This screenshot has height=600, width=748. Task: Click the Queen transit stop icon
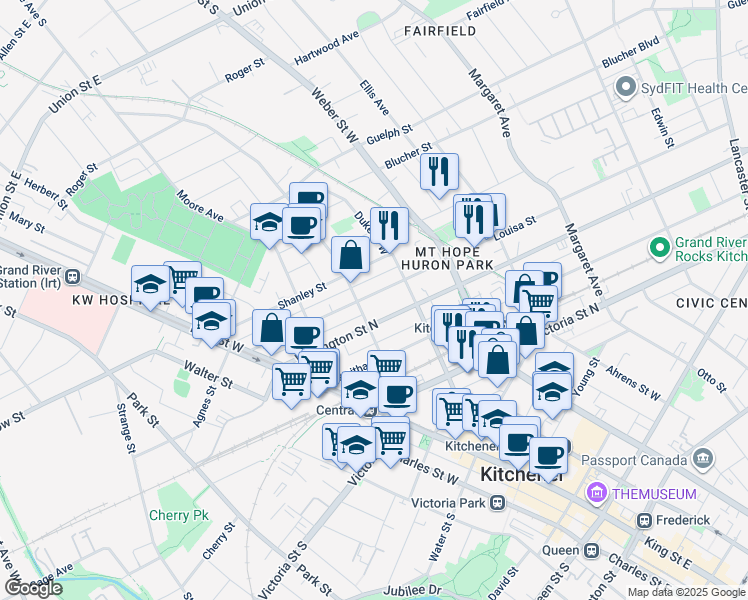pyautogui.click(x=592, y=551)
